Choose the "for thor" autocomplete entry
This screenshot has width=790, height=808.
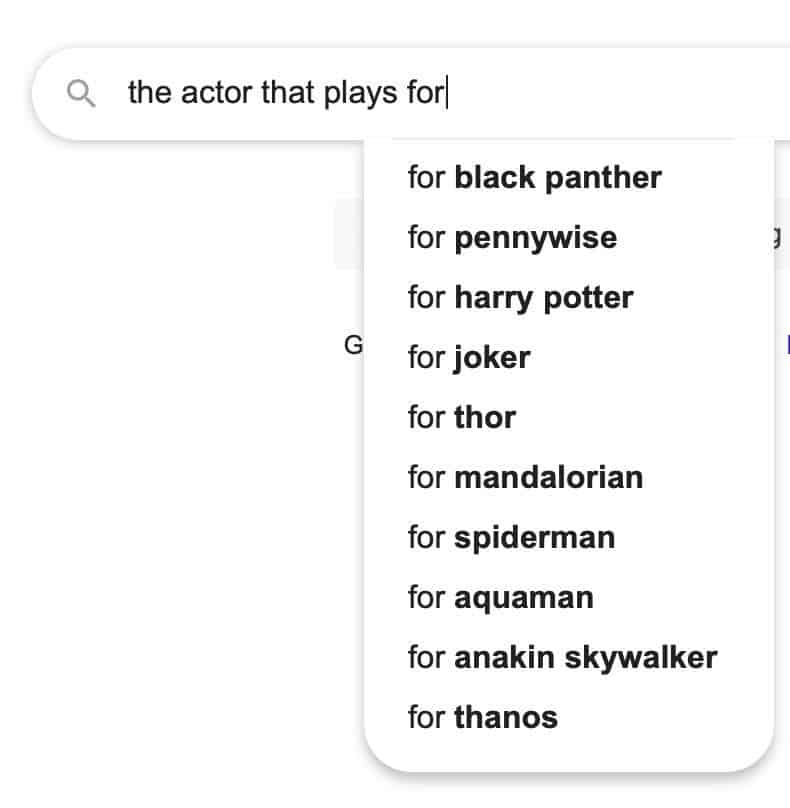(x=462, y=417)
